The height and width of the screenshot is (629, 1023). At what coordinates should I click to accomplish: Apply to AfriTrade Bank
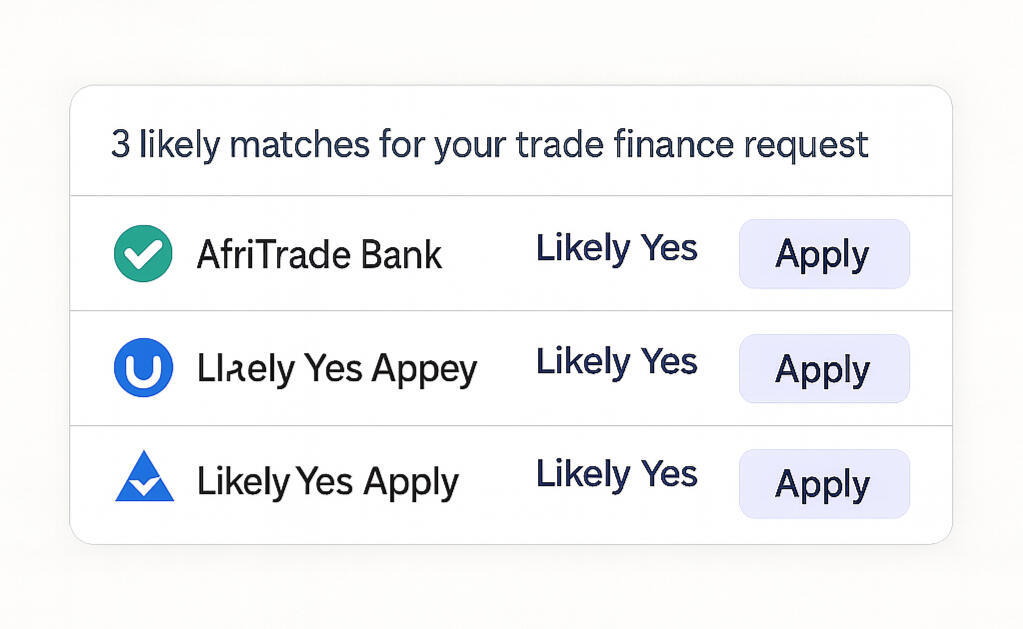pyautogui.click(x=823, y=254)
